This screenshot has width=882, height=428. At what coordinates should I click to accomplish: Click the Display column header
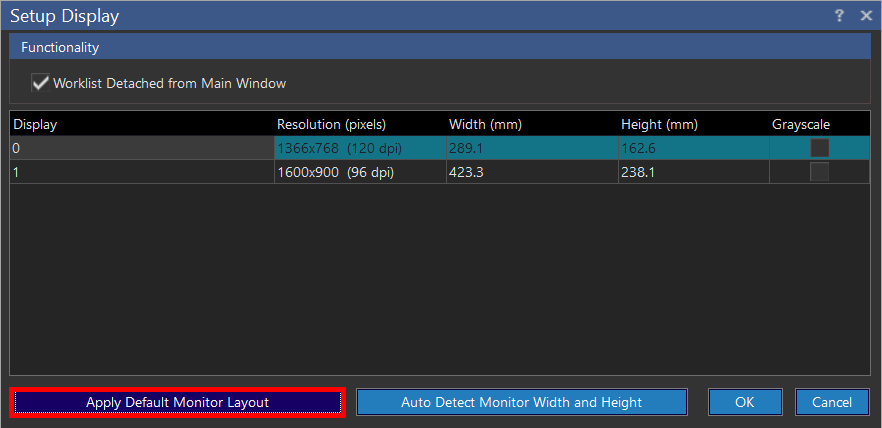142,124
